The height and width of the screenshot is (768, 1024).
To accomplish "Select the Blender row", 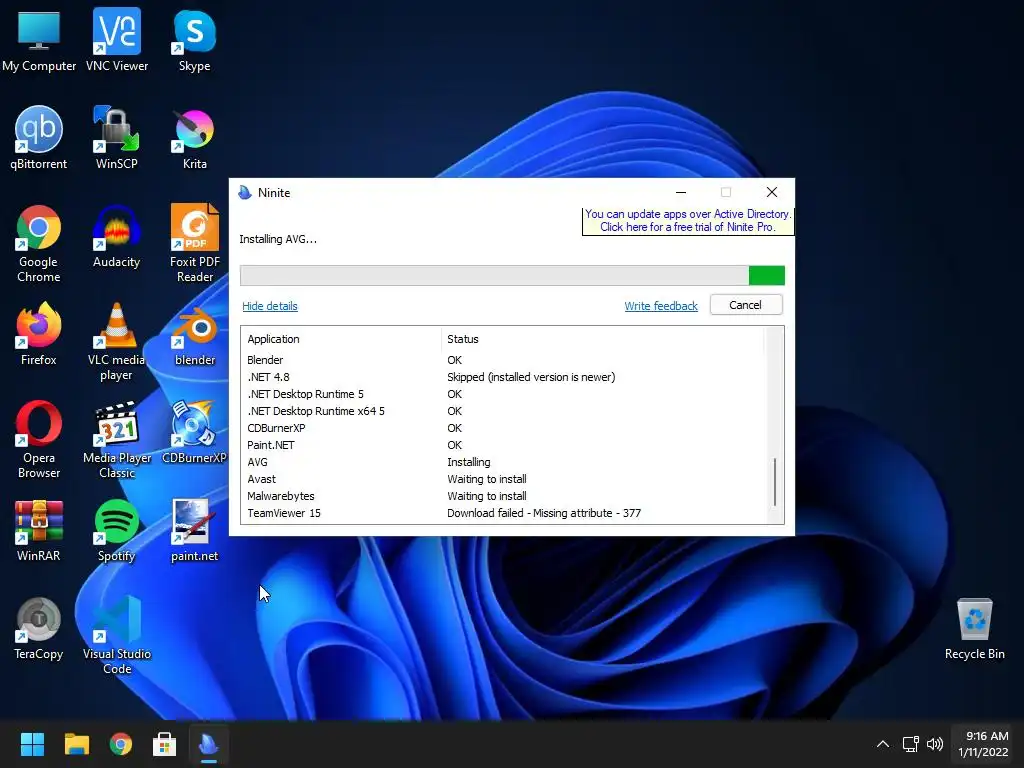I will 503,360.
